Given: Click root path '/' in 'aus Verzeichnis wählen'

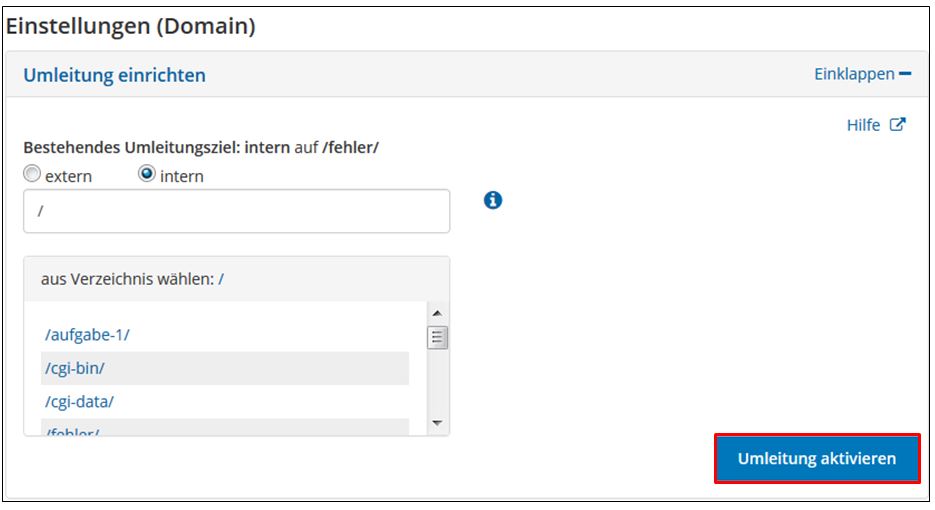Looking at the screenshot, I should [x=221, y=279].
